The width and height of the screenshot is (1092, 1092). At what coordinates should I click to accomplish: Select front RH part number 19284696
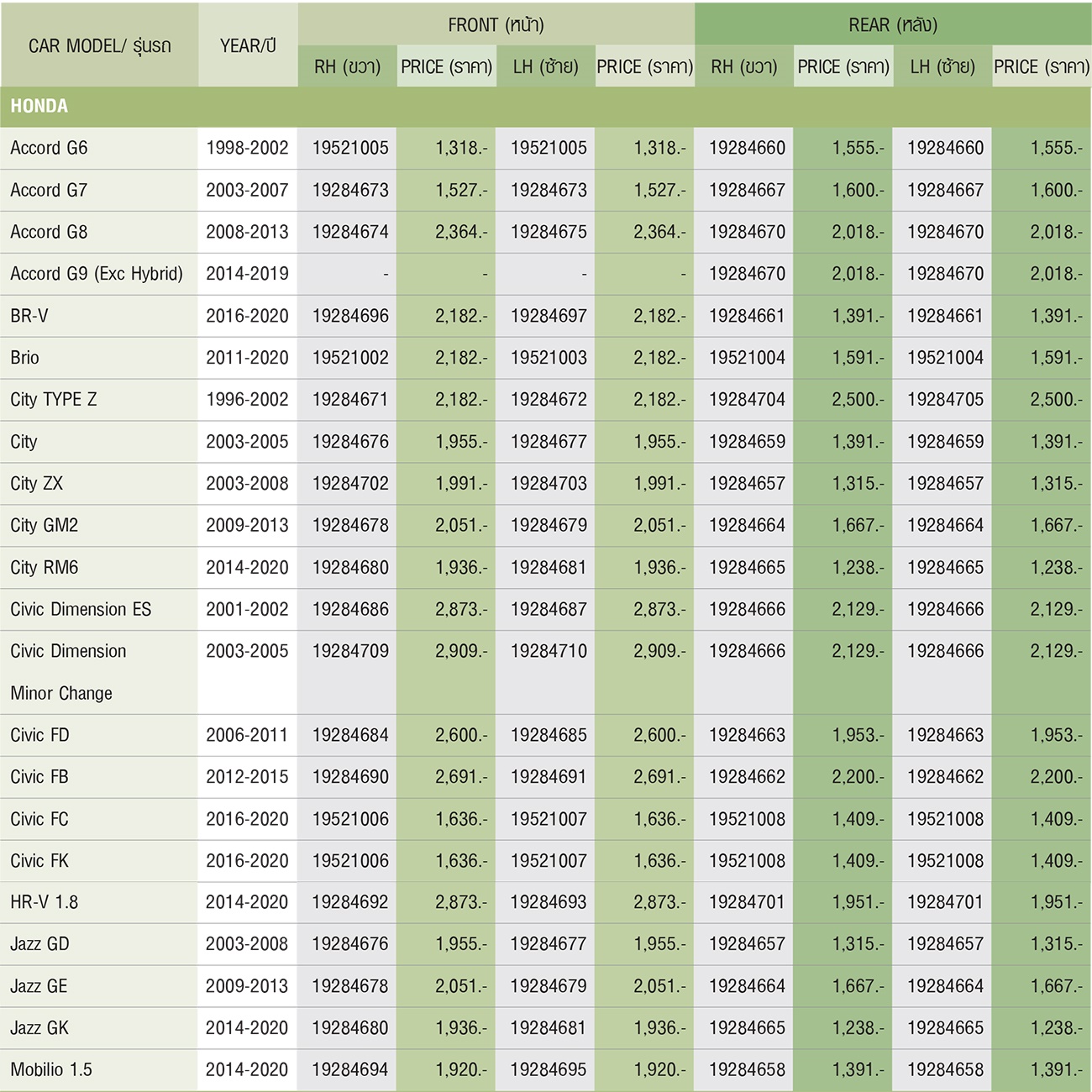point(350,316)
